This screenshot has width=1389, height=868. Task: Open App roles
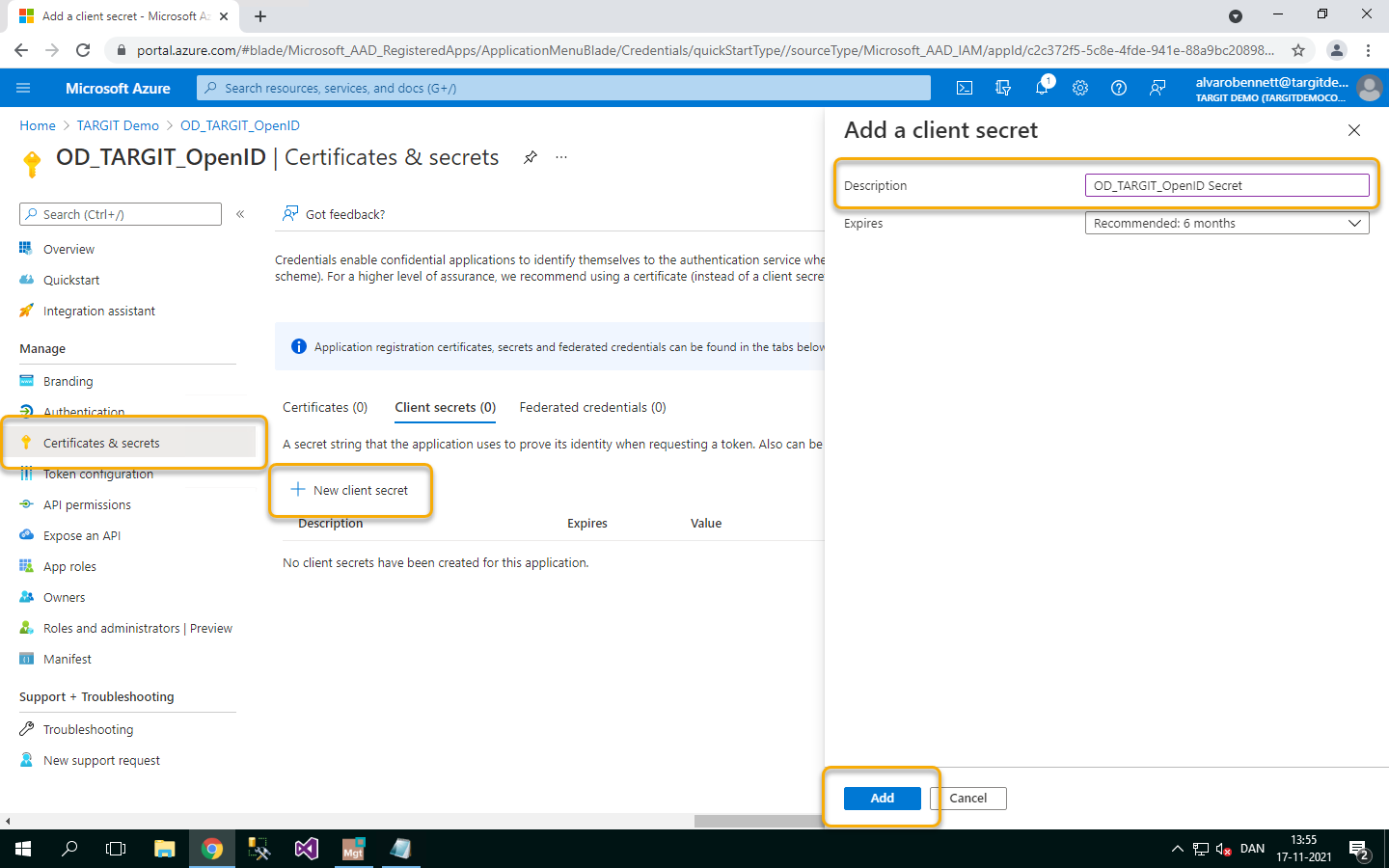tap(69, 566)
